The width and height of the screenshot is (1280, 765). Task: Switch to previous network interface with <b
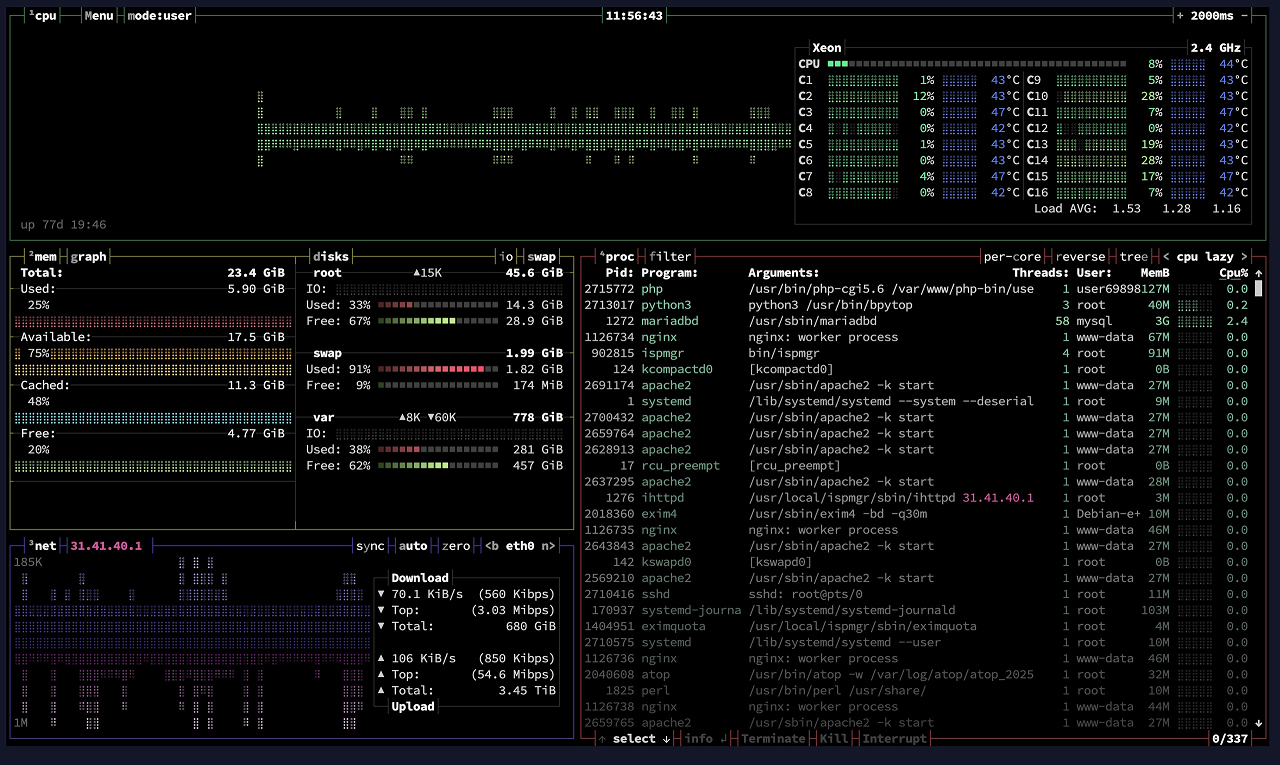tap(492, 546)
